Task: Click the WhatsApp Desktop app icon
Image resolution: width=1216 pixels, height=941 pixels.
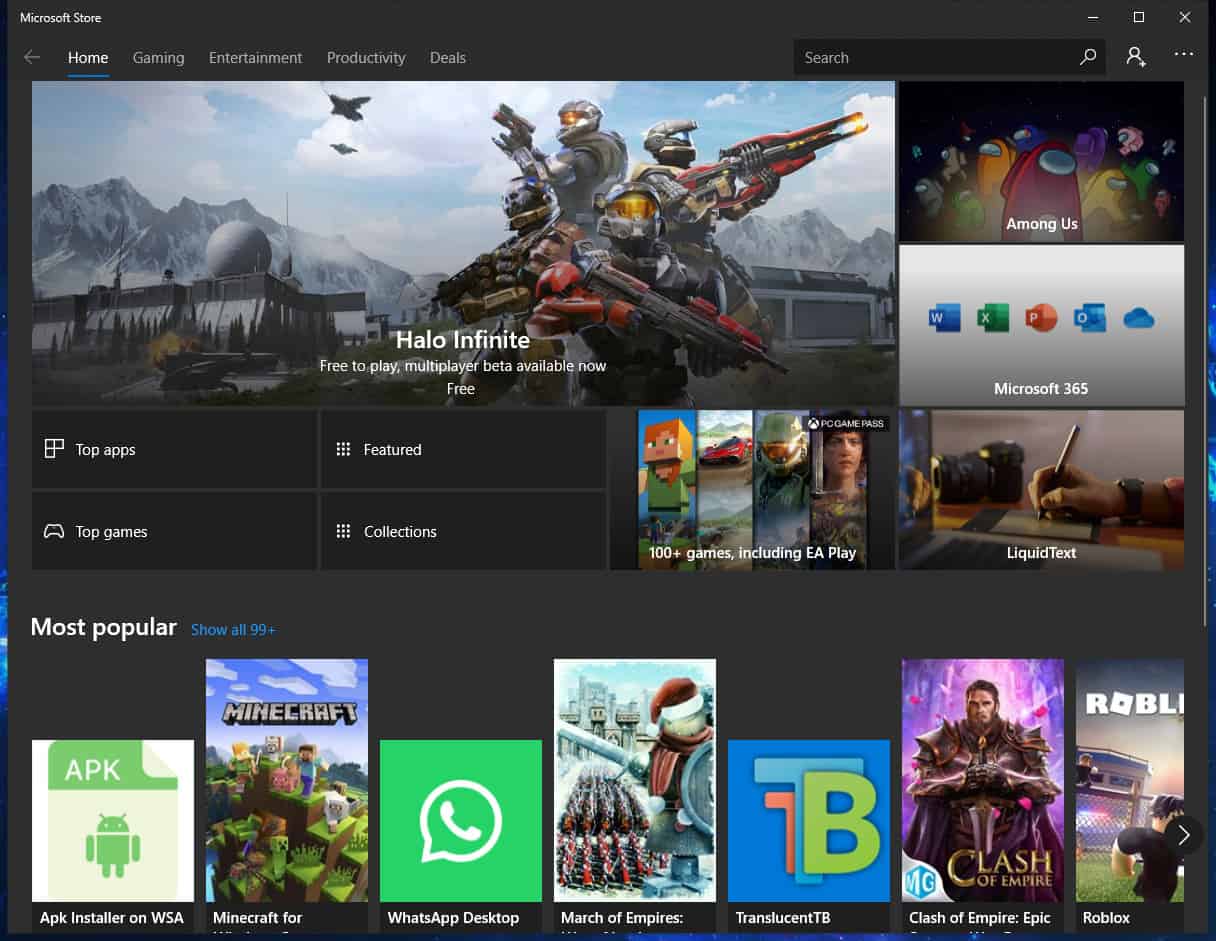Action: pyautogui.click(x=461, y=820)
